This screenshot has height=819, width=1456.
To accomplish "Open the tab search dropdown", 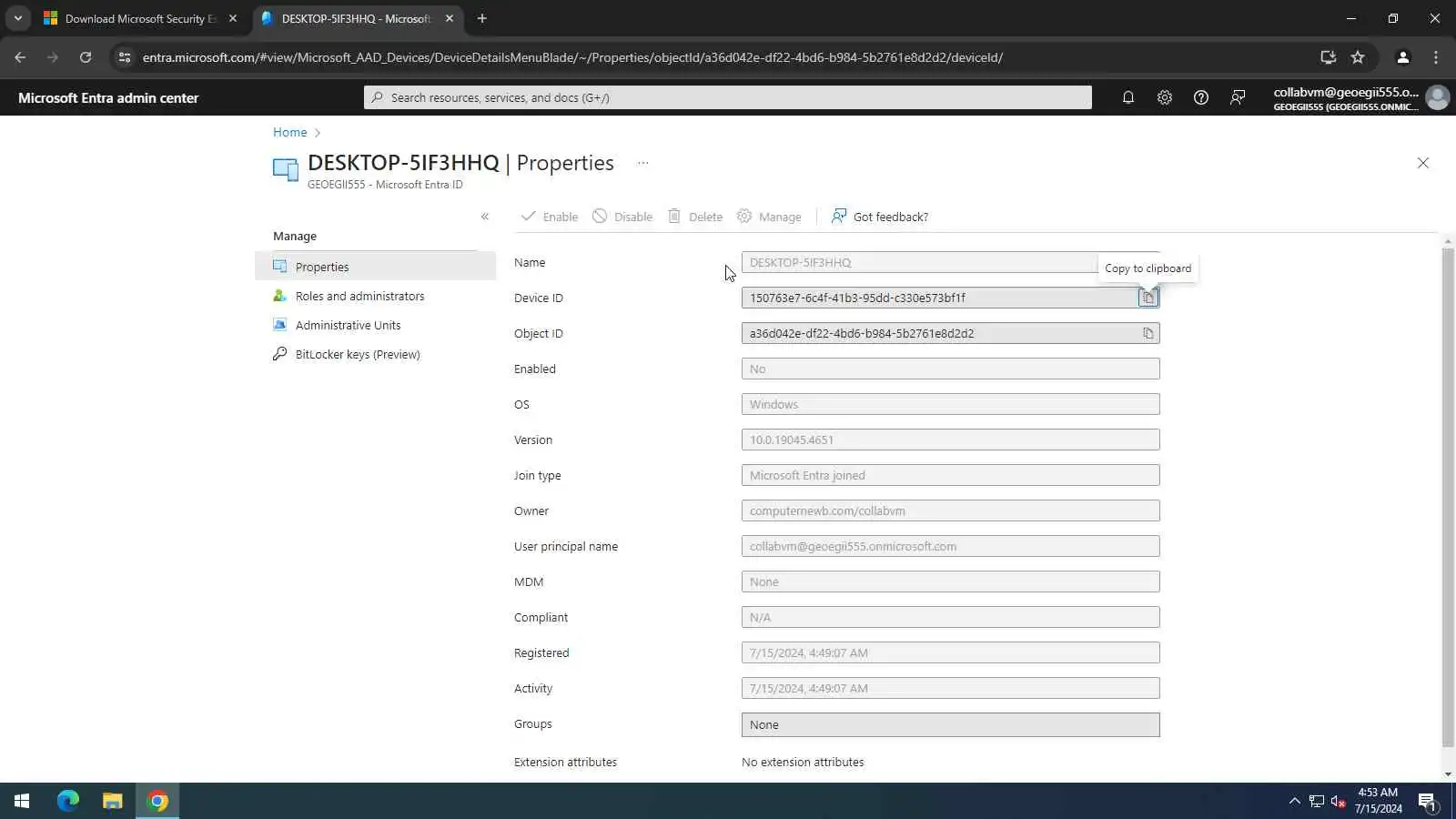I will point(17,18).
